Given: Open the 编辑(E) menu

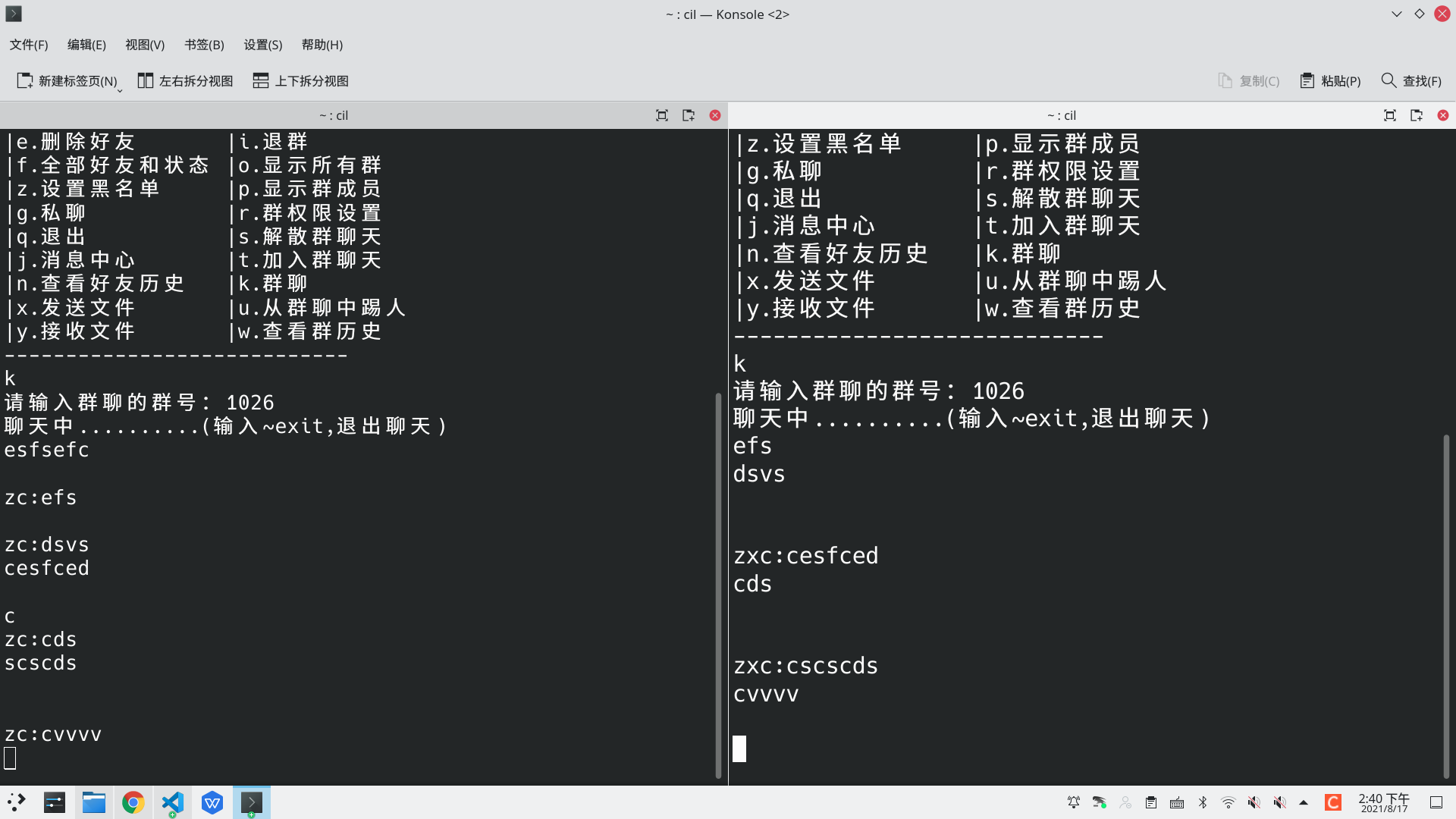Looking at the screenshot, I should pyautogui.click(x=86, y=45).
